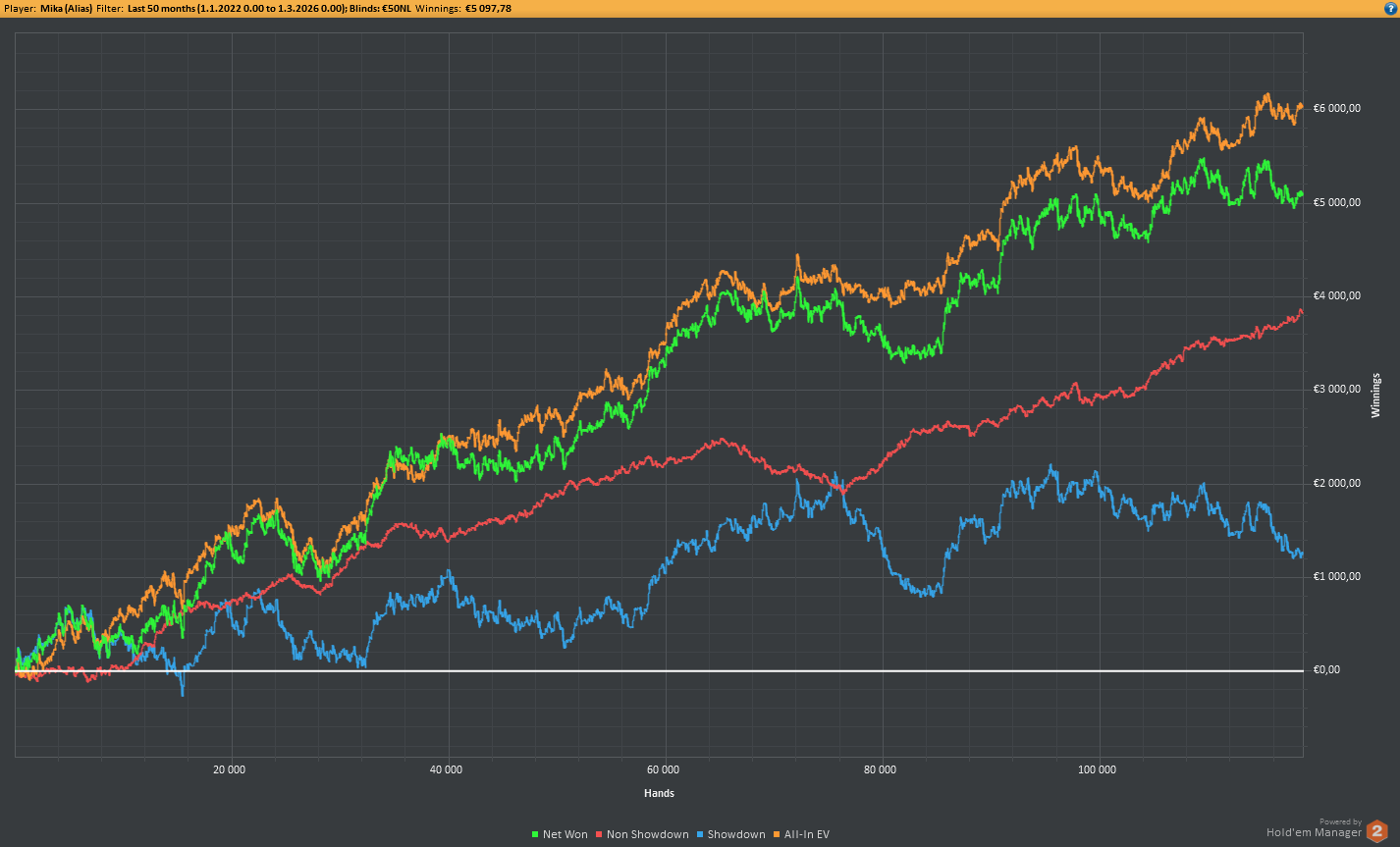Click the Powered by Hold'em Manager text
1400x847 pixels.
(x=1314, y=829)
